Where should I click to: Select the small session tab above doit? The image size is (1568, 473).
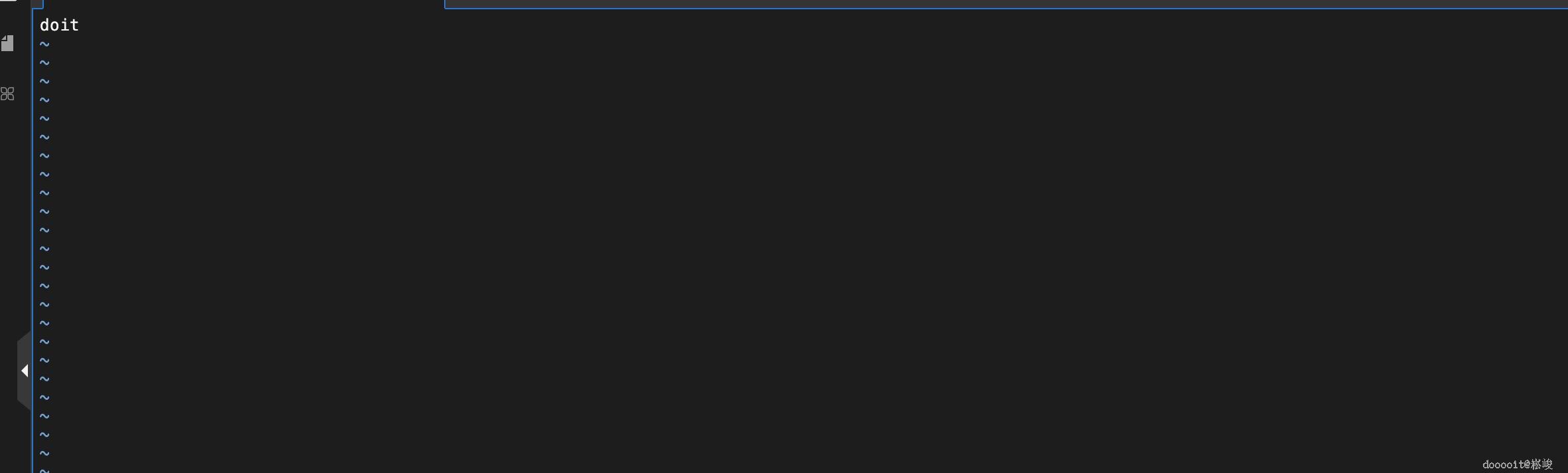[37, 4]
